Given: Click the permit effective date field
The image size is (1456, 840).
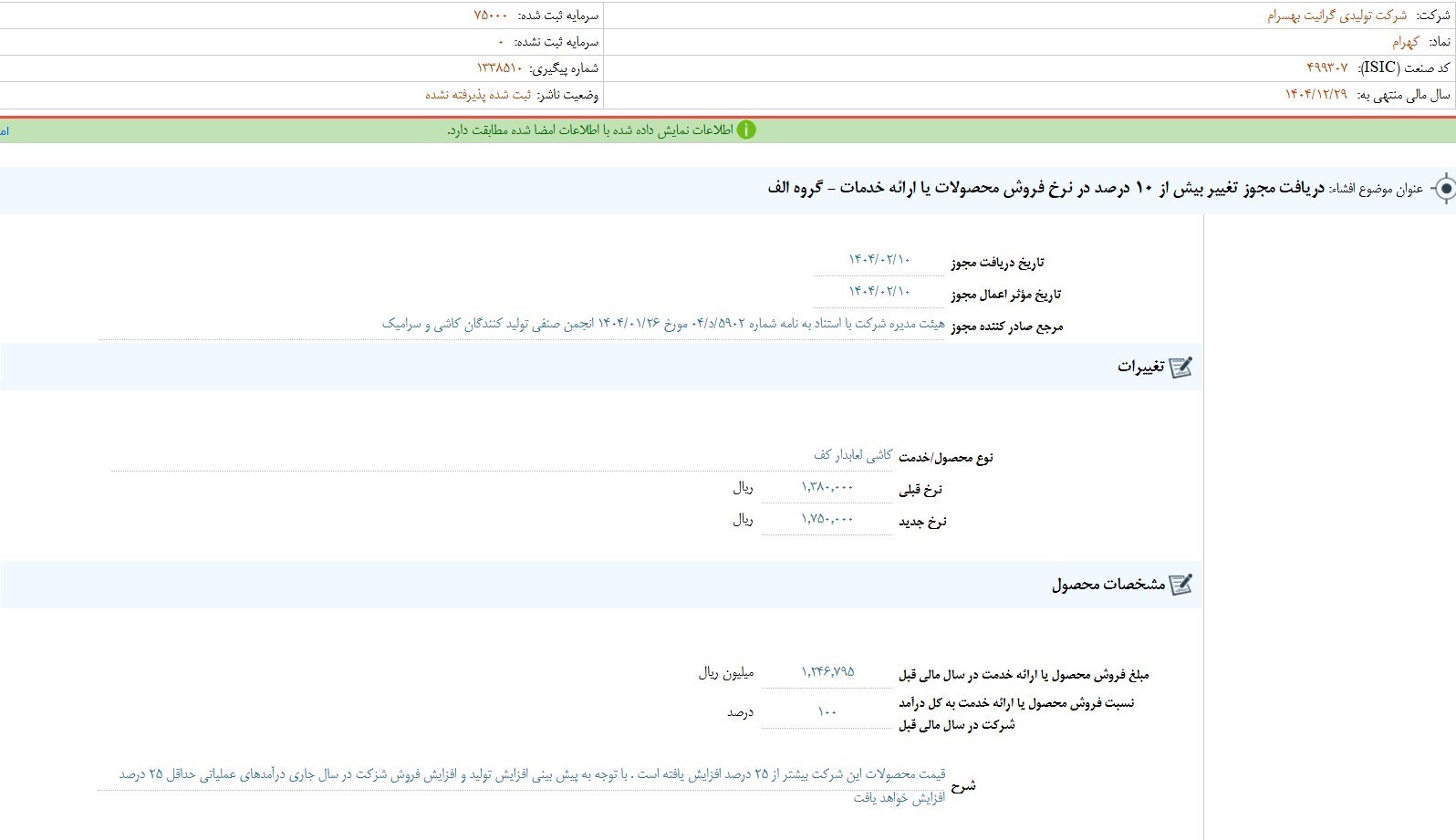Looking at the screenshot, I should point(879,292).
